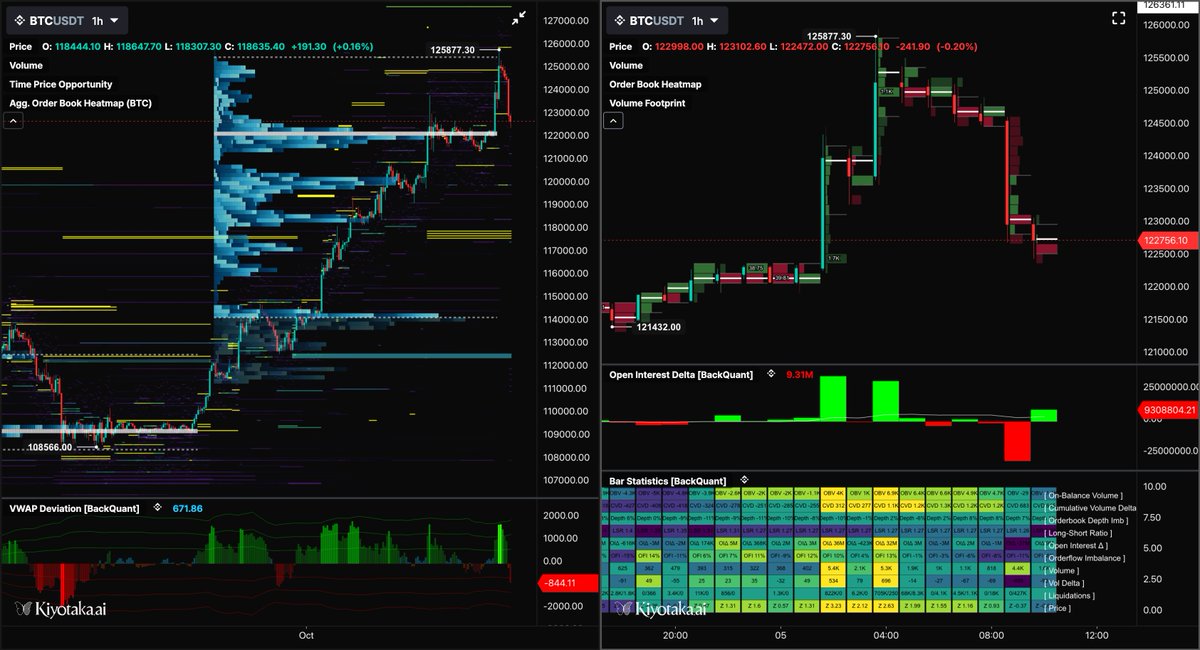
Task: Click the icon next to Open Interest Delta [BackQuant]
Action: (x=771, y=374)
